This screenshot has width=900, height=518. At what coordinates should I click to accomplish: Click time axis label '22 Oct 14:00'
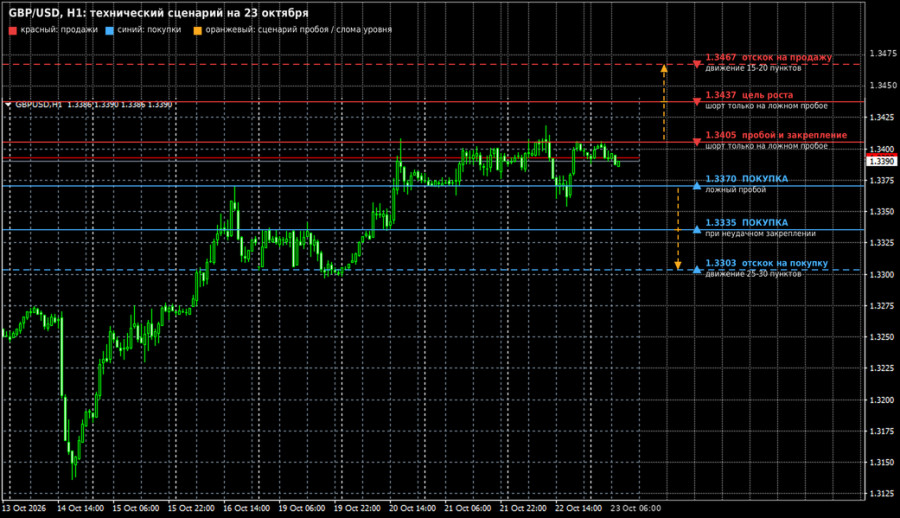579,508
